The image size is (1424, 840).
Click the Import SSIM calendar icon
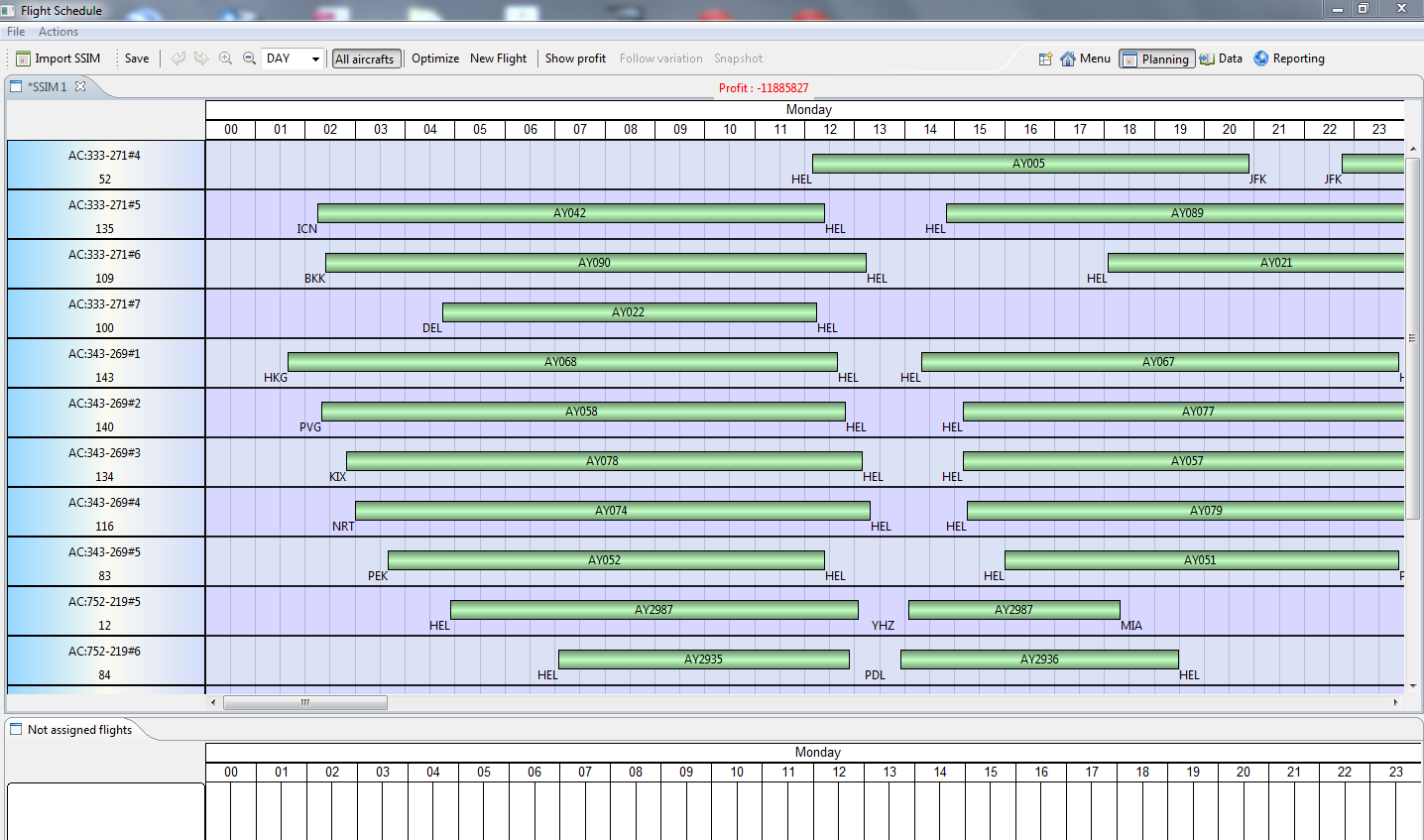click(24, 59)
